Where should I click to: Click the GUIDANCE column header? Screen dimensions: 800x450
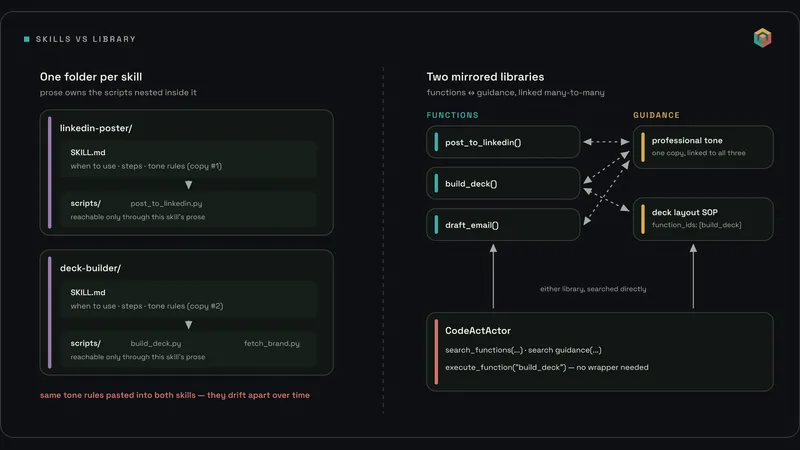656,115
